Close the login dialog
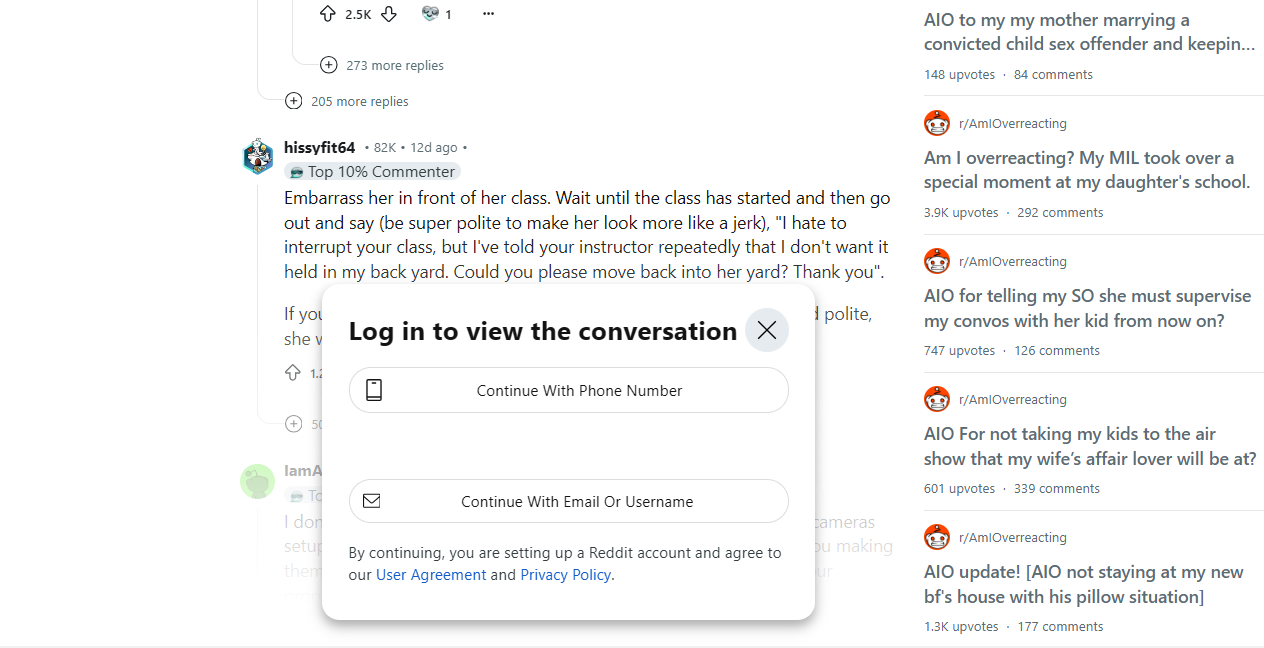The width and height of the screenshot is (1264, 648). click(766, 329)
